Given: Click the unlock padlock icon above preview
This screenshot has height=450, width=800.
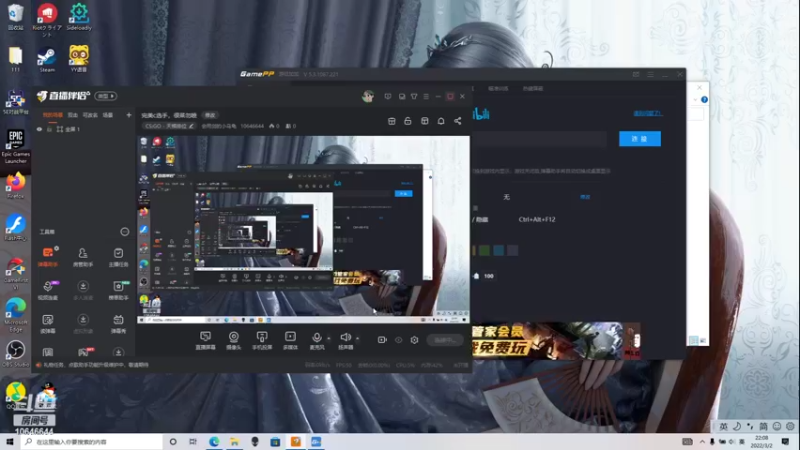Looking at the screenshot, I should (x=408, y=121).
